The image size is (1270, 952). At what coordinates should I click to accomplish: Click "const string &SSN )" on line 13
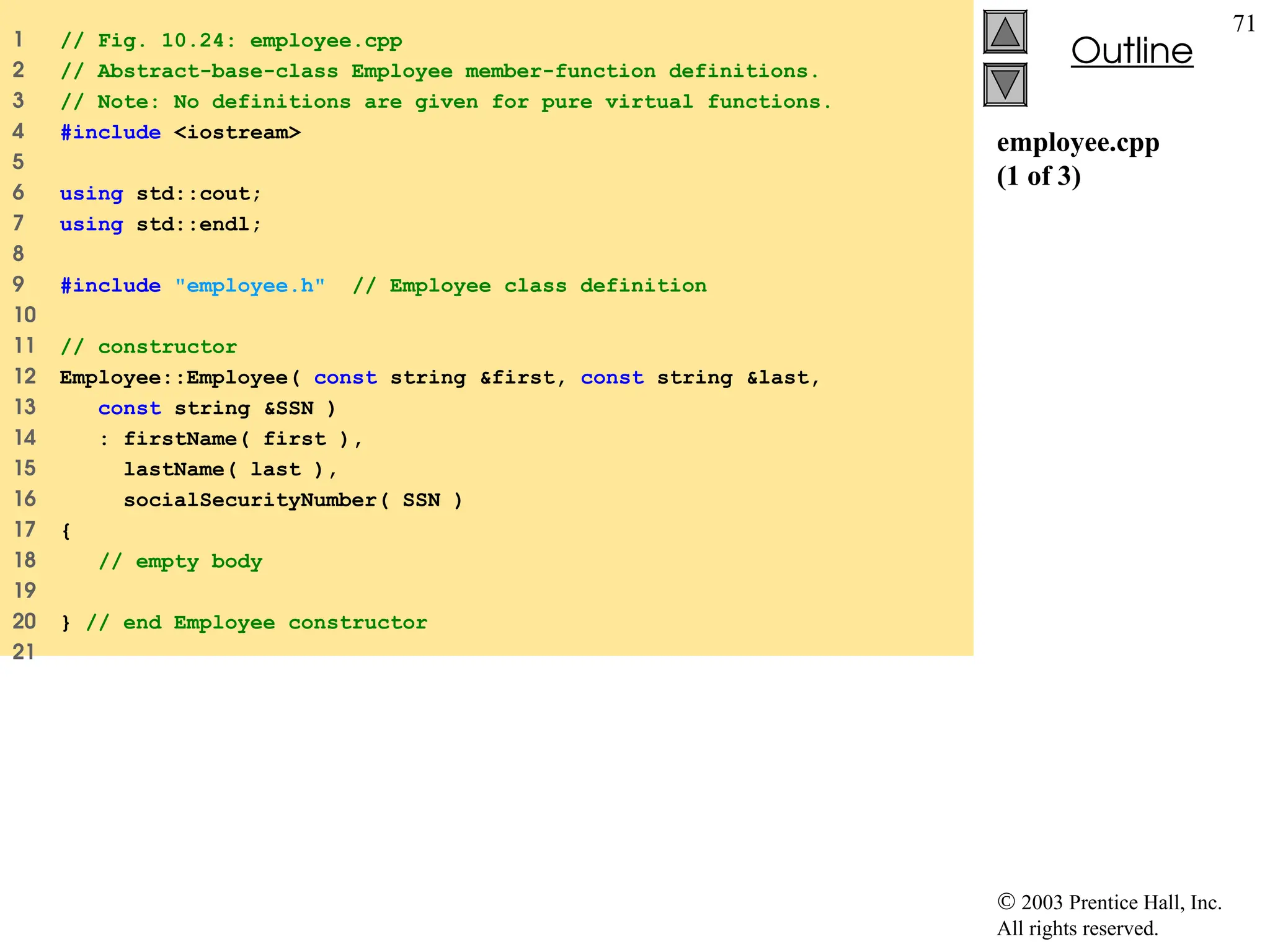[x=217, y=408]
